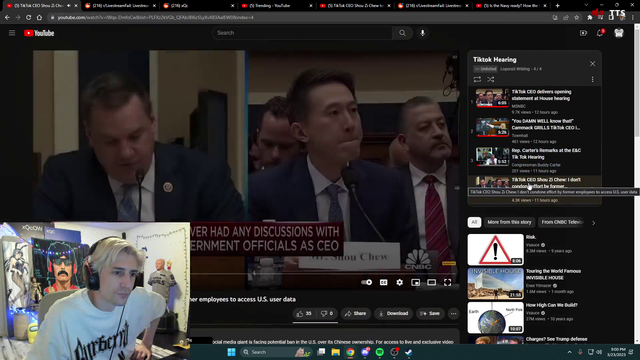Open the share page icon in address bar
The image size is (640, 360).
(566, 18)
